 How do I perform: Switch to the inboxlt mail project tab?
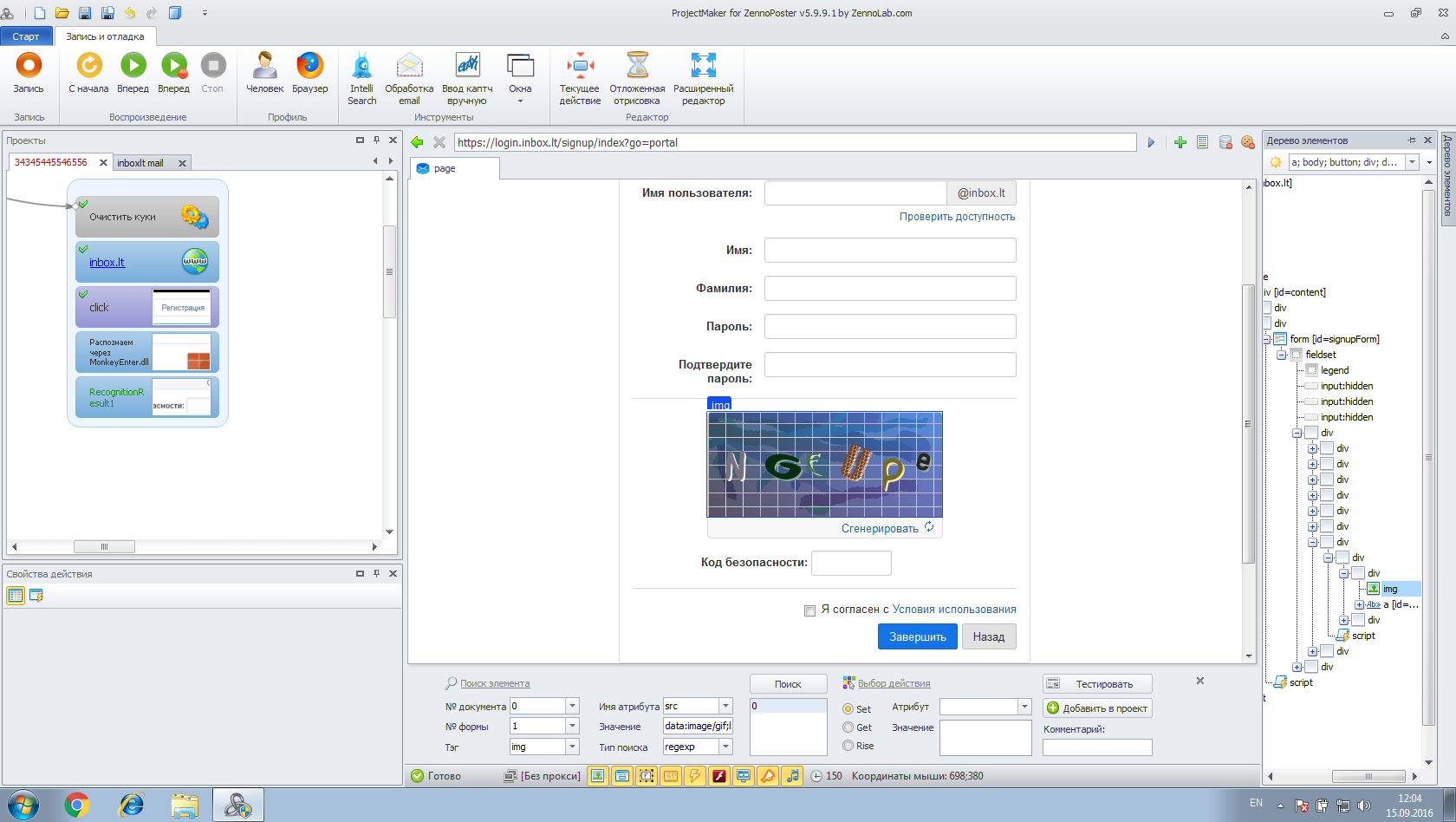pos(140,163)
